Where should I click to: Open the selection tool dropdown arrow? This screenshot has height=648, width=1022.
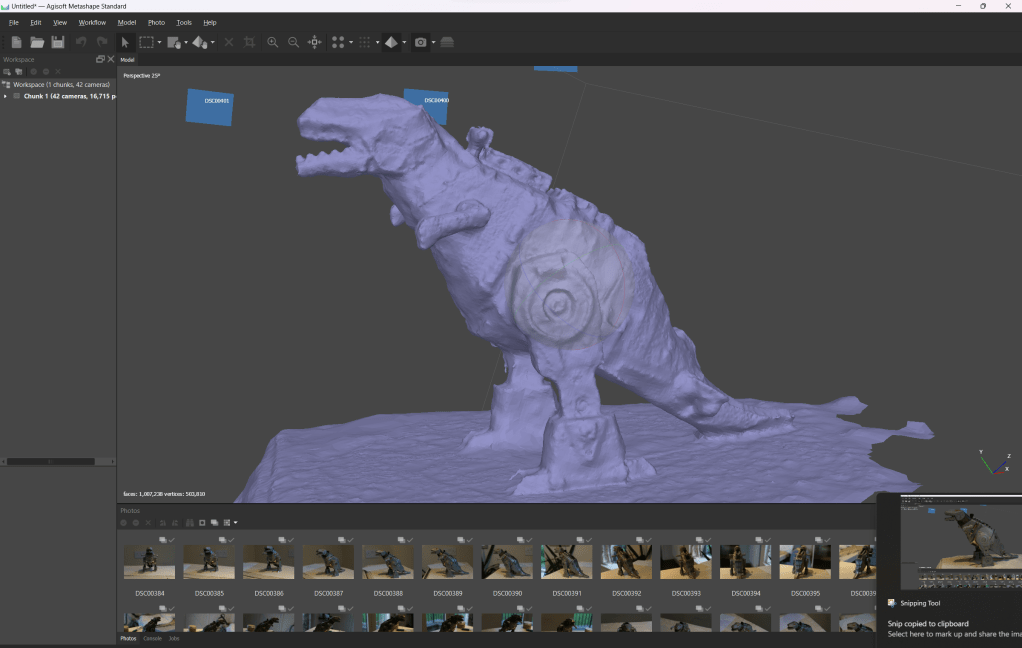[x=160, y=42]
